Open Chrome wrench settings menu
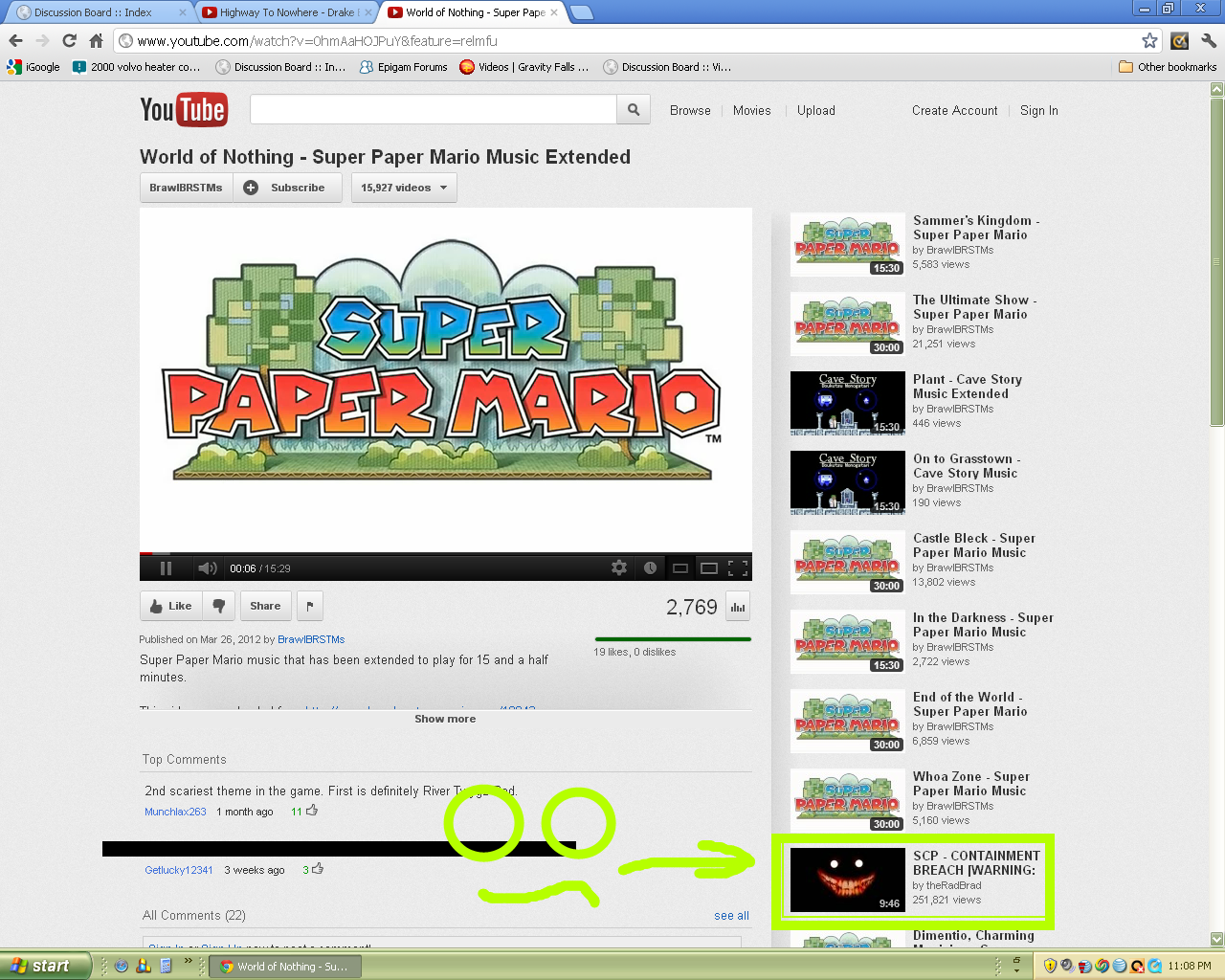The height and width of the screenshot is (980, 1225). pos(1209,40)
